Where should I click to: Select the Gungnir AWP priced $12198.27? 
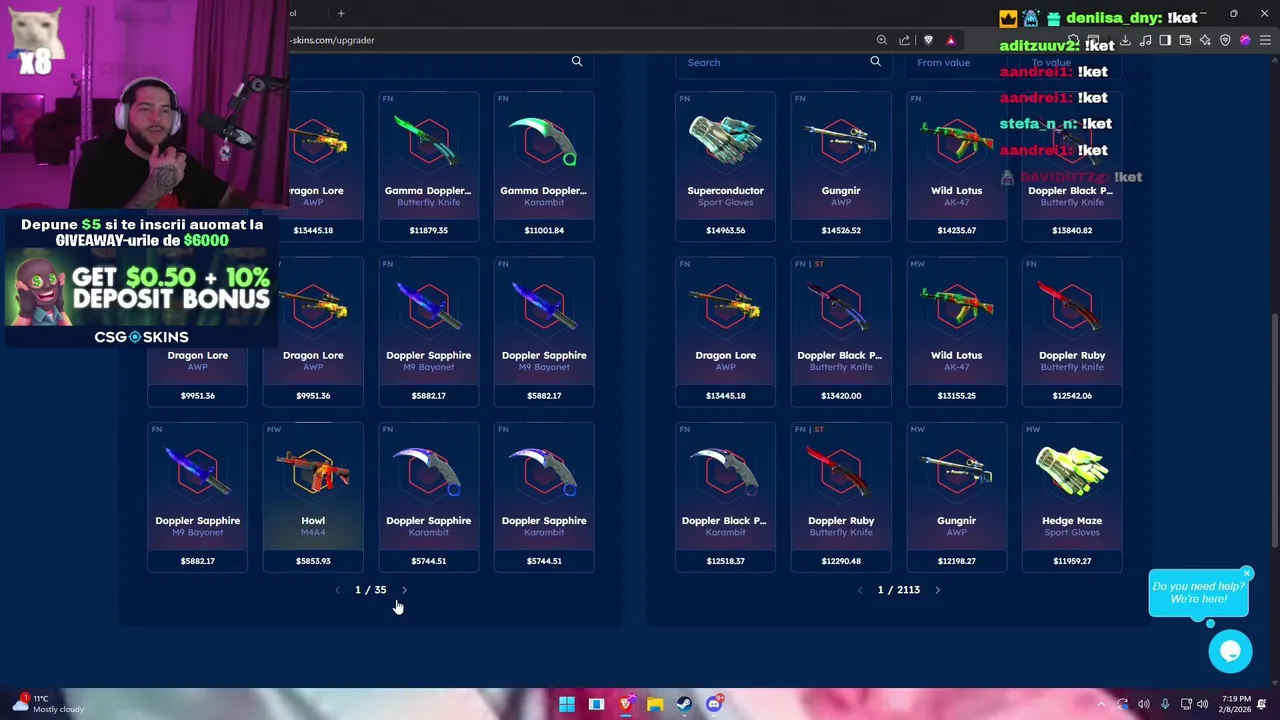[956, 497]
